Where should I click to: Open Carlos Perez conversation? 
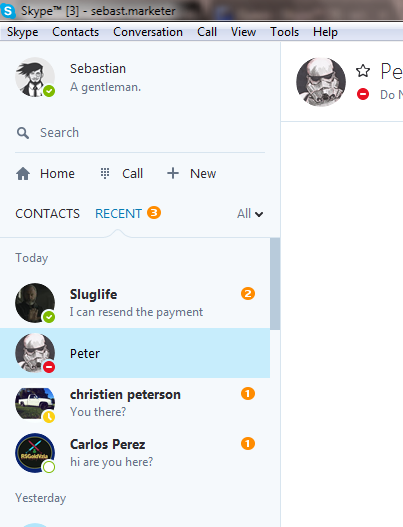(x=135, y=453)
